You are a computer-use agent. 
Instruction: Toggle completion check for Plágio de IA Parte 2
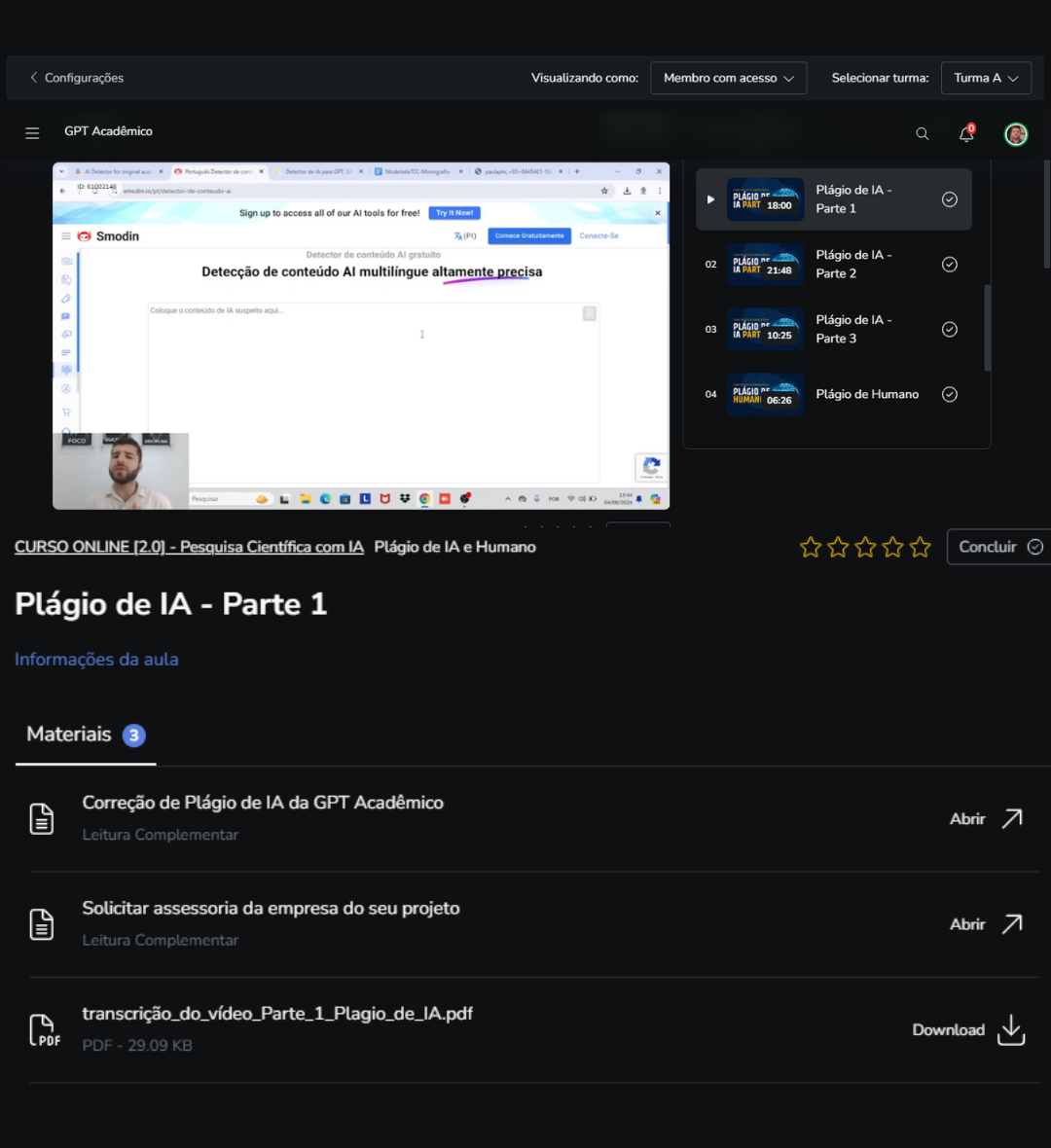[950, 265]
